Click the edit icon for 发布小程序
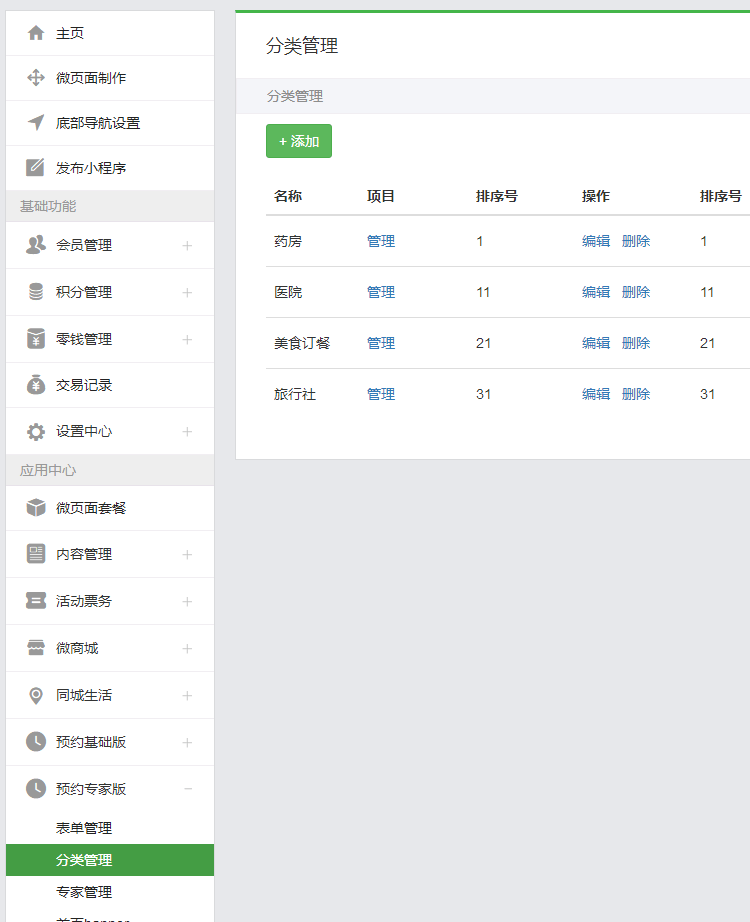Image resolution: width=750 pixels, height=922 pixels. click(x=36, y=168)
